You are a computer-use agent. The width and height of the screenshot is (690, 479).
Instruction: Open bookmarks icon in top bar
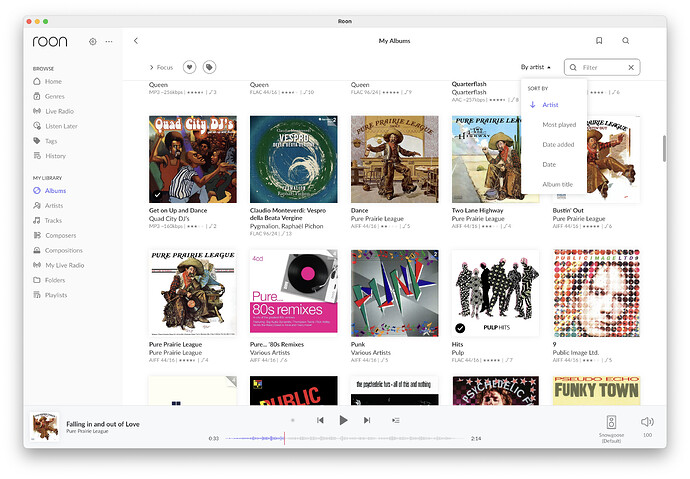click(599, 40)
